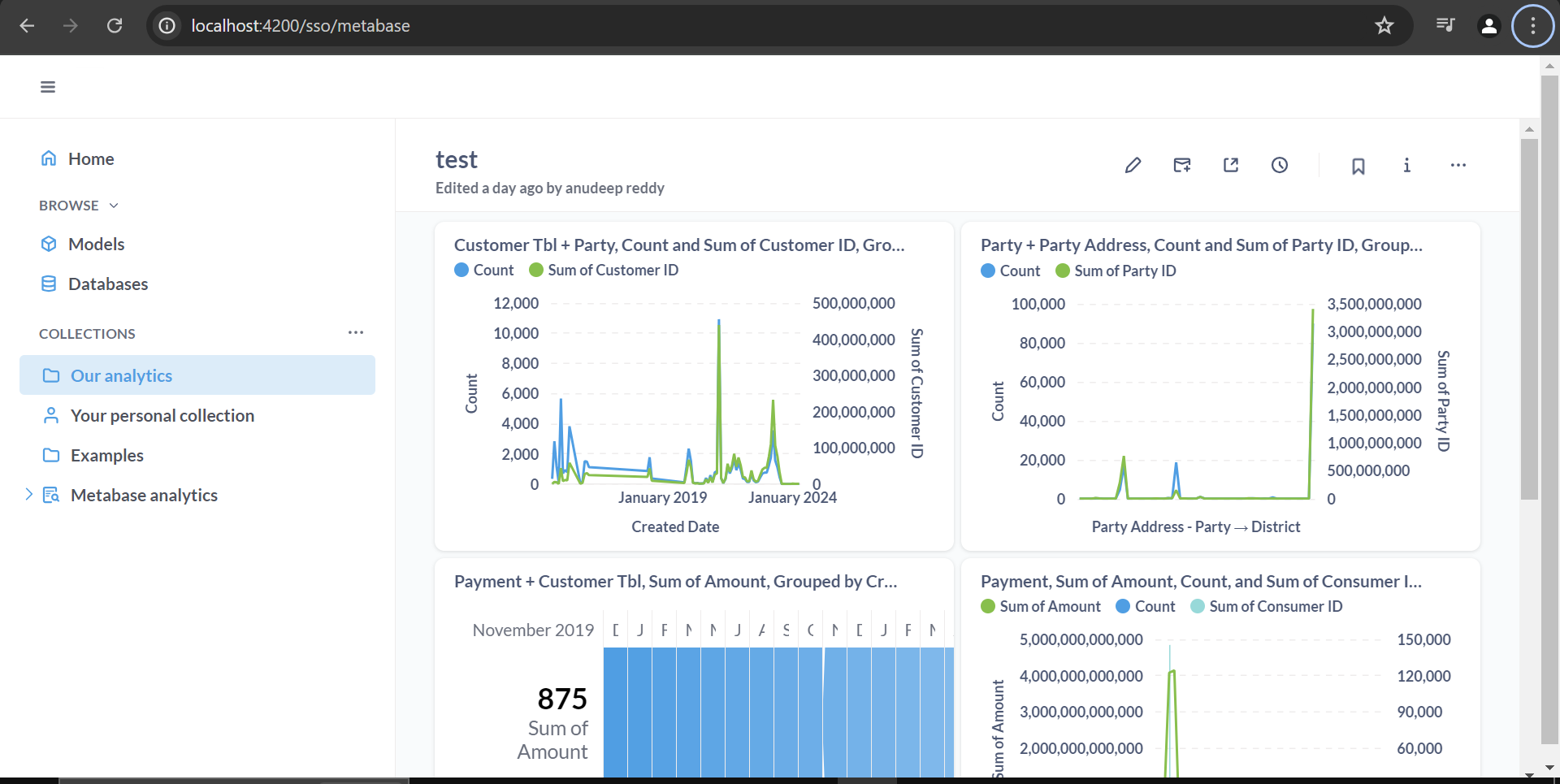Bookmark page with browser star icon
The height and width of the screenshot is (784, 1560).
coord(1384,26)
